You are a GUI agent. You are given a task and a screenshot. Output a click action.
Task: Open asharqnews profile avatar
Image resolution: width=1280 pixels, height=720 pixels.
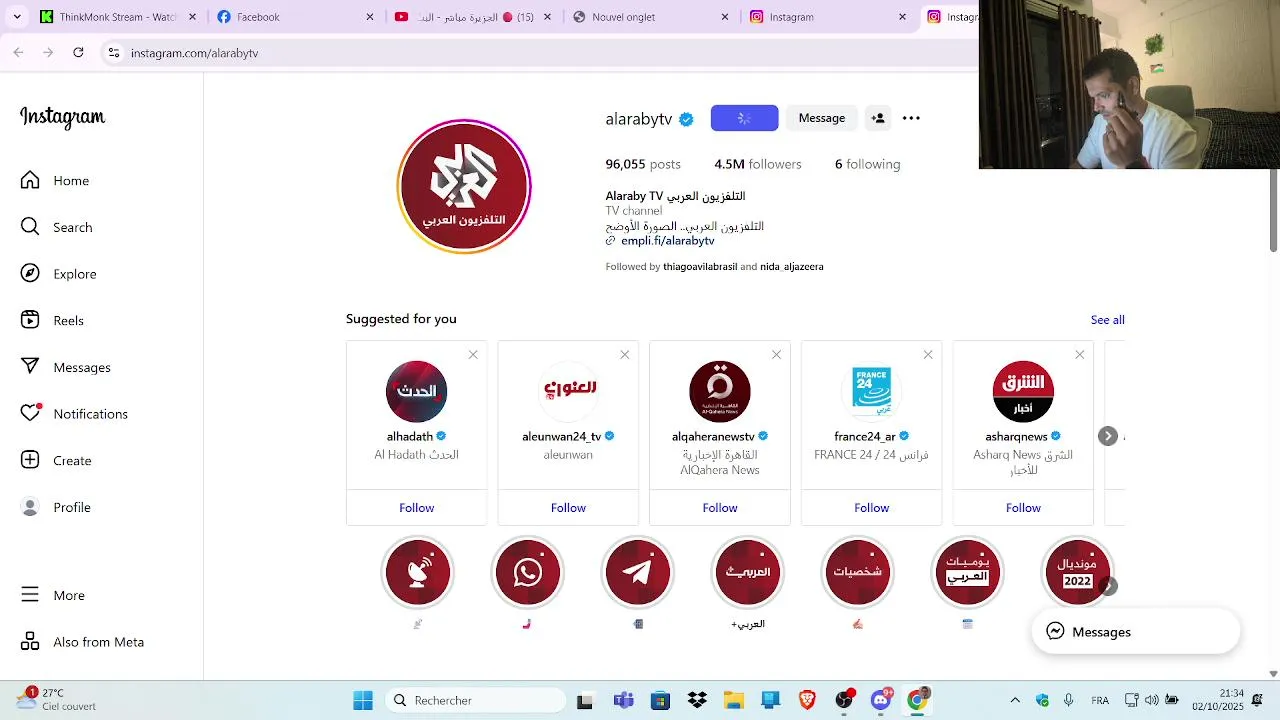[1023, 392]
